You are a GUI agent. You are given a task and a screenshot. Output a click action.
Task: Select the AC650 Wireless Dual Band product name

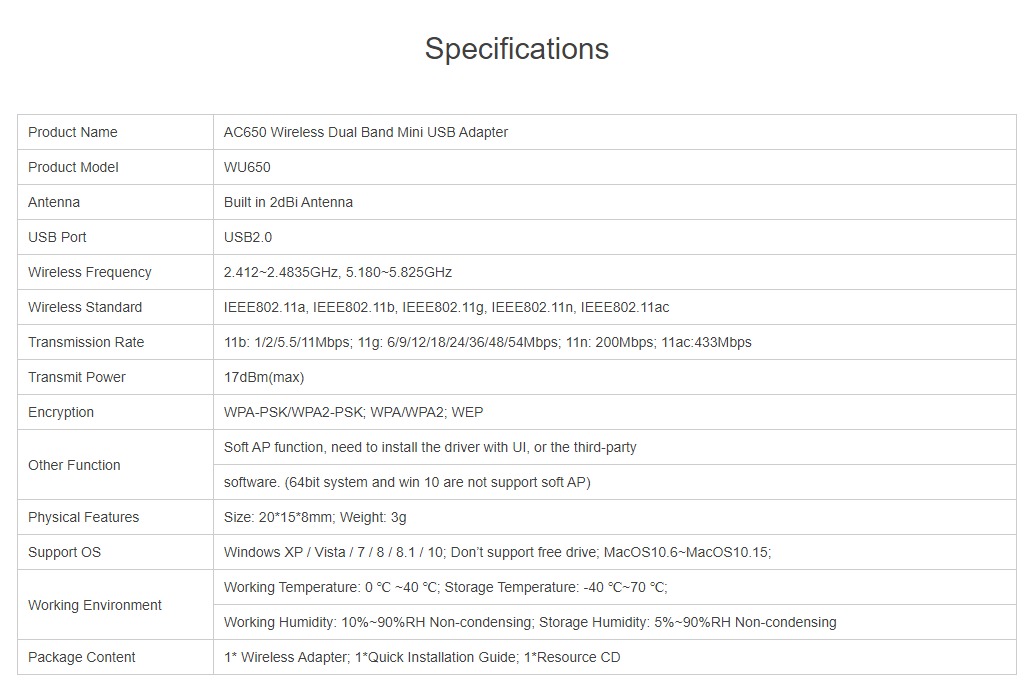366,132
